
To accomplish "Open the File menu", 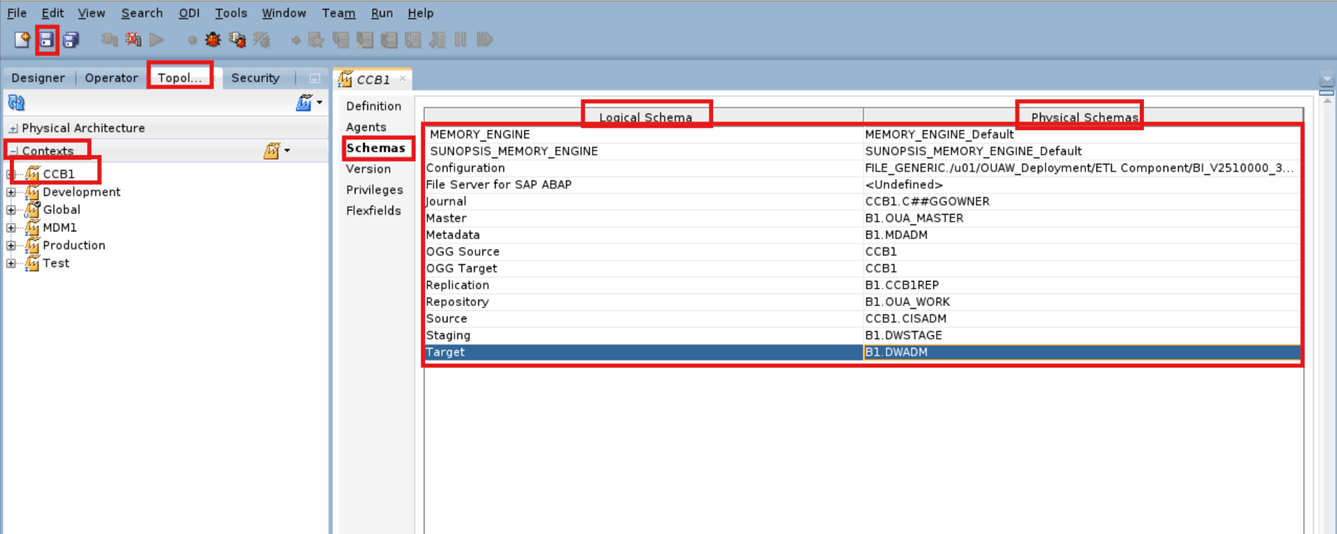I will pos(17,13).
